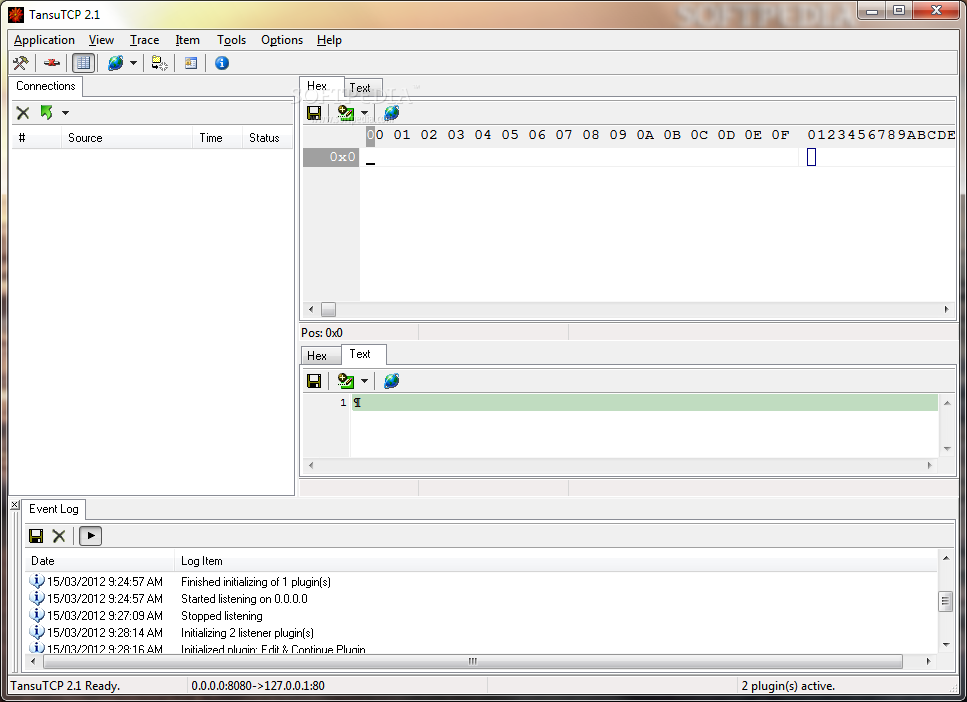This screenshot has width=967, height=702.
Task: Delete connection with X icon in Connections panel
Action: [23, 113]
